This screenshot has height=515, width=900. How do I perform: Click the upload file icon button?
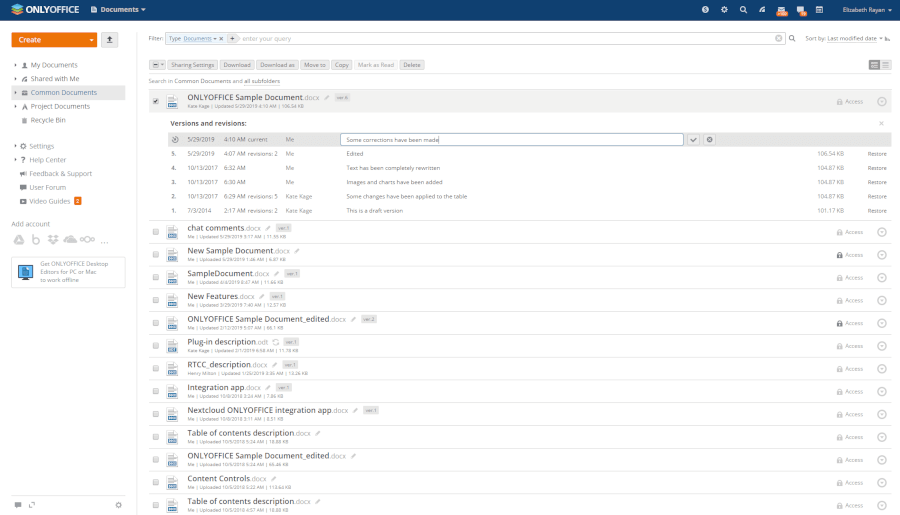110,40
